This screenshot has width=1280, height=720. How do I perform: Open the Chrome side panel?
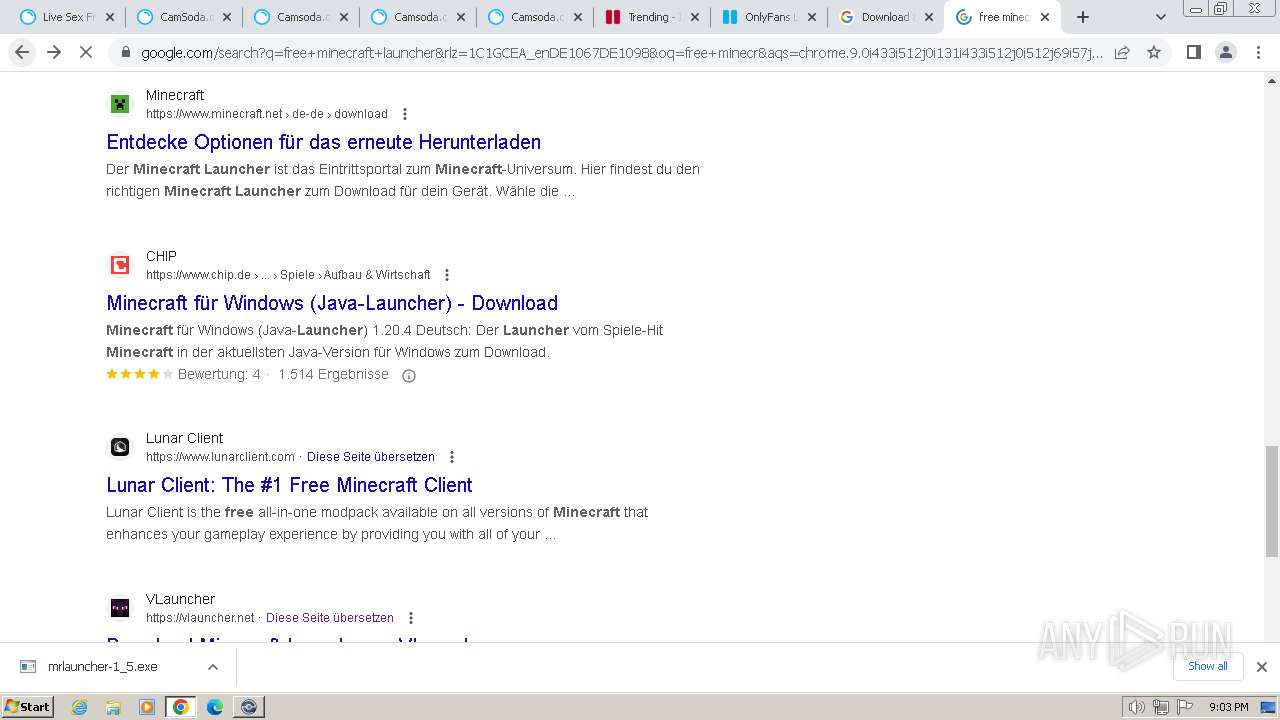pos(1193,52)
